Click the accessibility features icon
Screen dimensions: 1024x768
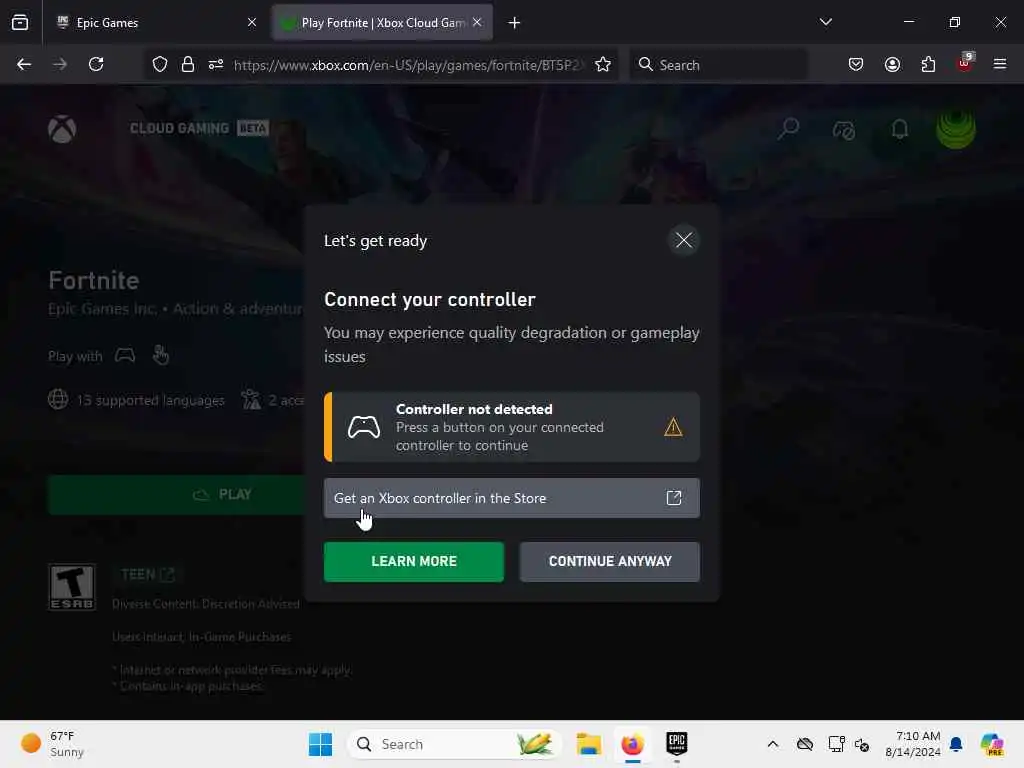(251, 399)
